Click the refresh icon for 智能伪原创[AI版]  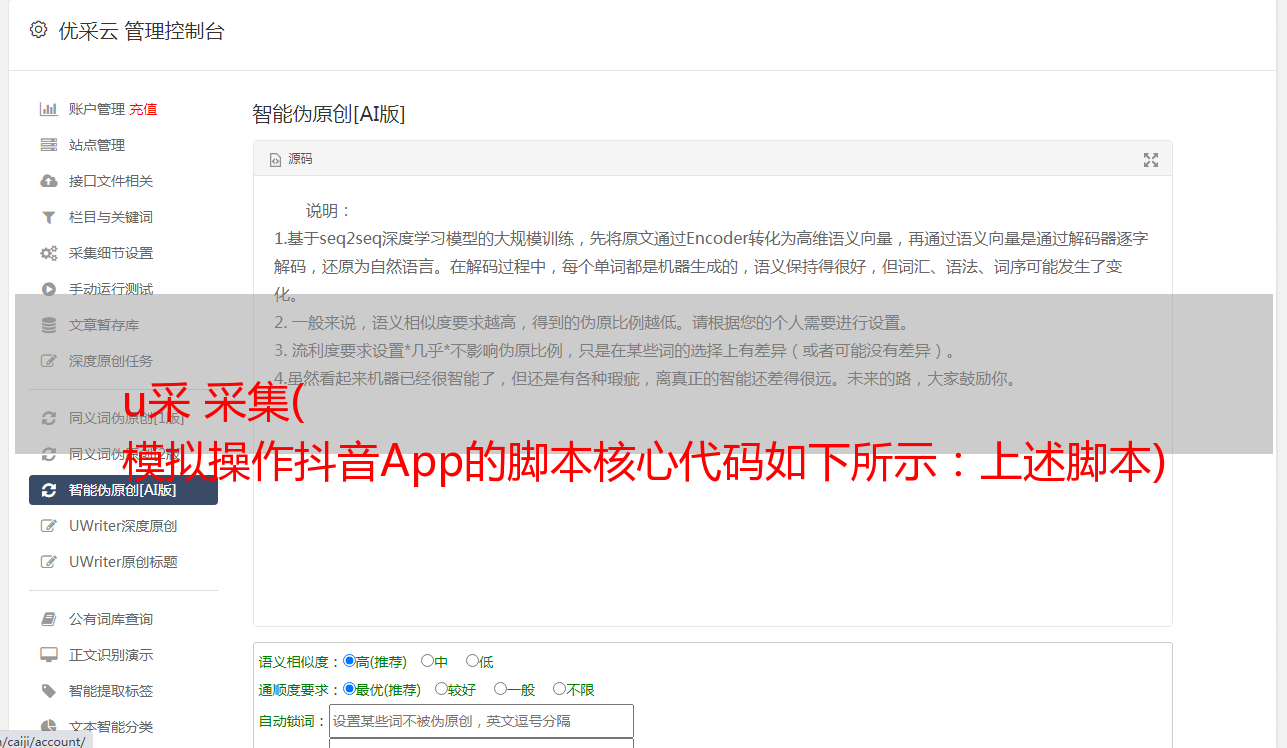pos(48,490)
